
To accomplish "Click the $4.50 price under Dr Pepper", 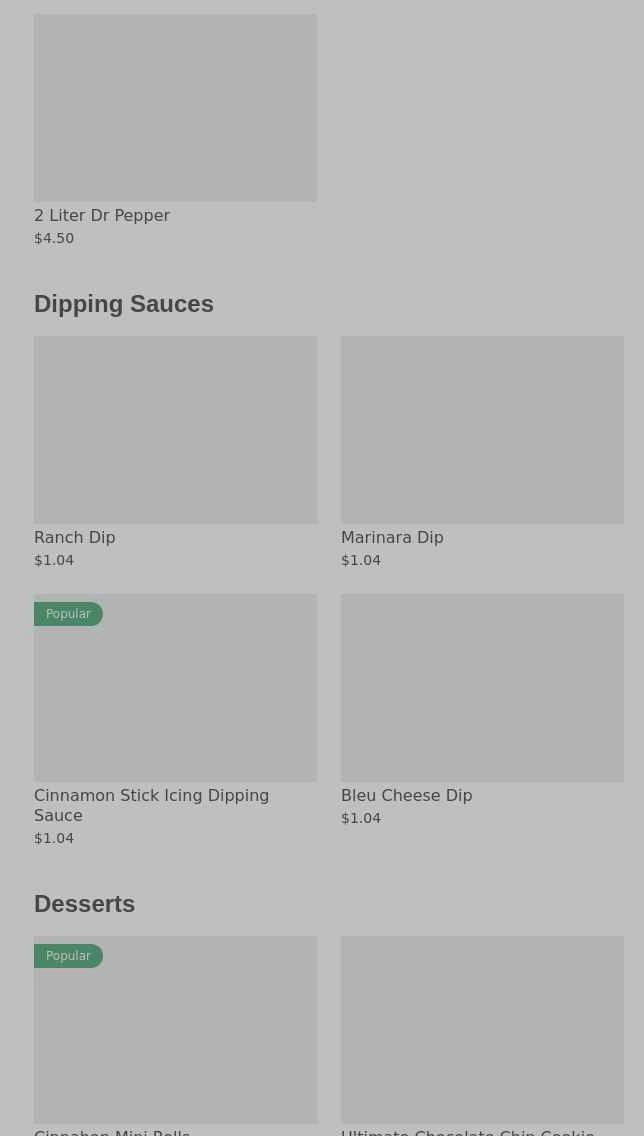I will pos(54,238).
